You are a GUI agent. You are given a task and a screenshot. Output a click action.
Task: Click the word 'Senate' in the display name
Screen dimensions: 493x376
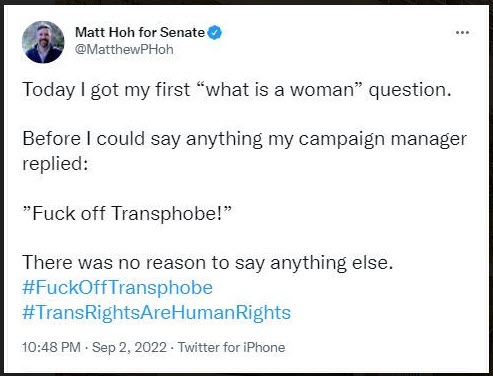182,32
